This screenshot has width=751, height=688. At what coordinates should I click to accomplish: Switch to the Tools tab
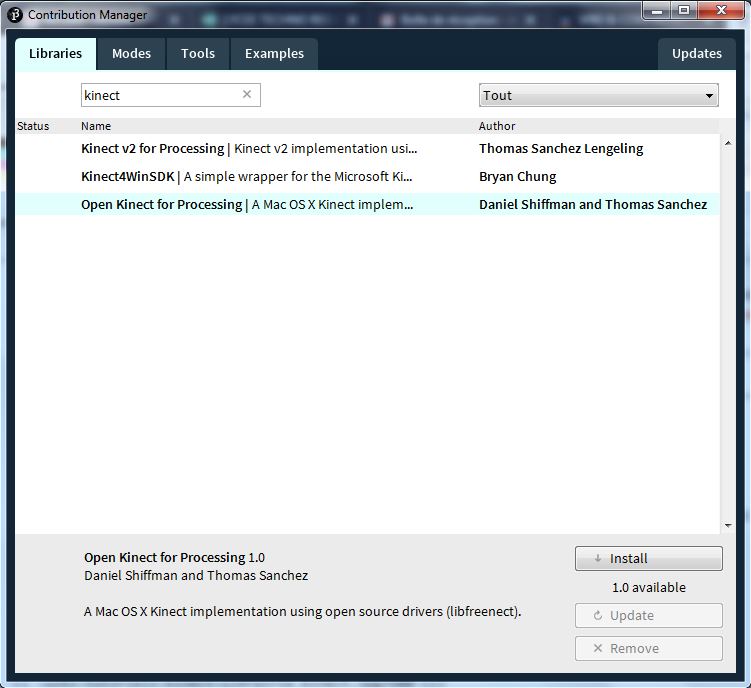click(x=198, y=54)
